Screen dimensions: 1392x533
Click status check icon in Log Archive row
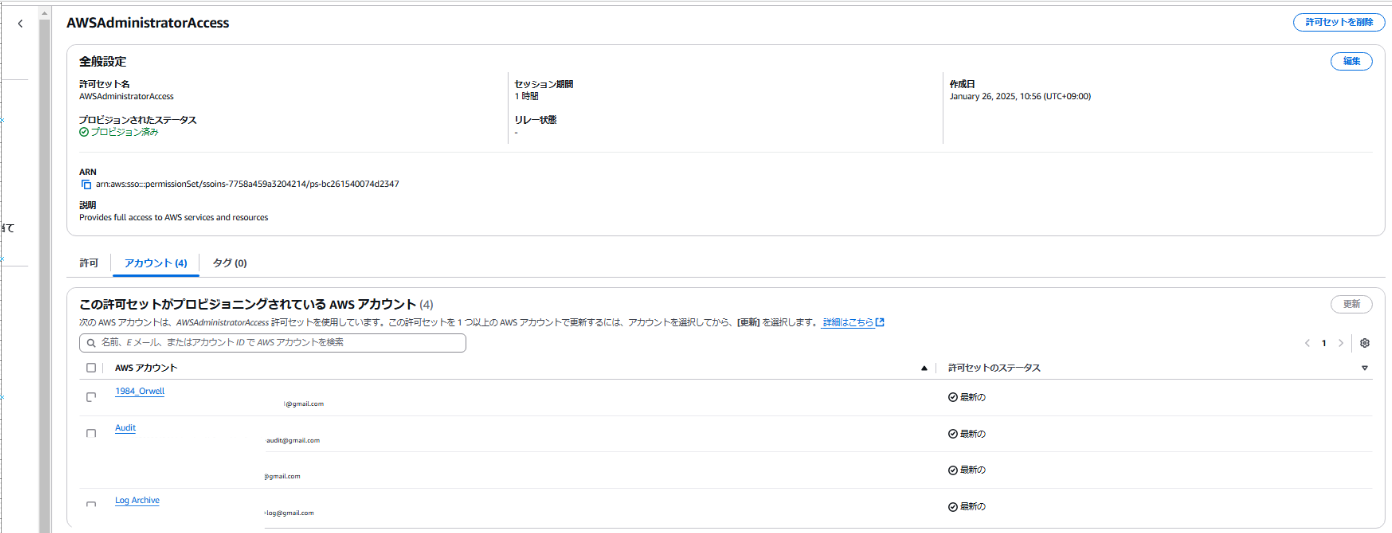pos(953,507)
